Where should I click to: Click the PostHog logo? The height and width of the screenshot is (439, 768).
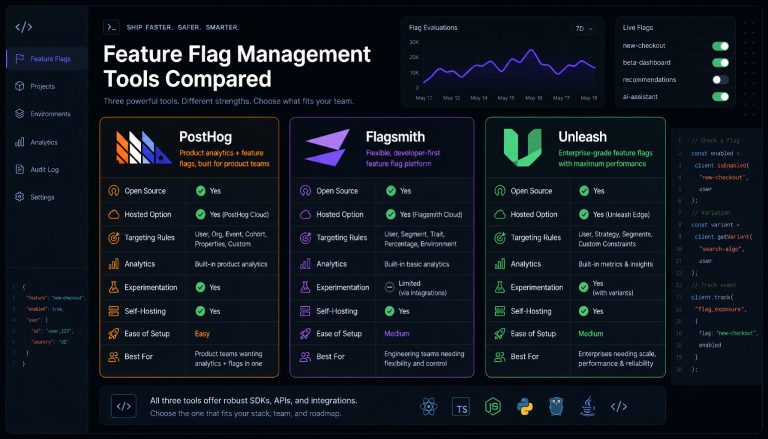(x=143, y=147)
